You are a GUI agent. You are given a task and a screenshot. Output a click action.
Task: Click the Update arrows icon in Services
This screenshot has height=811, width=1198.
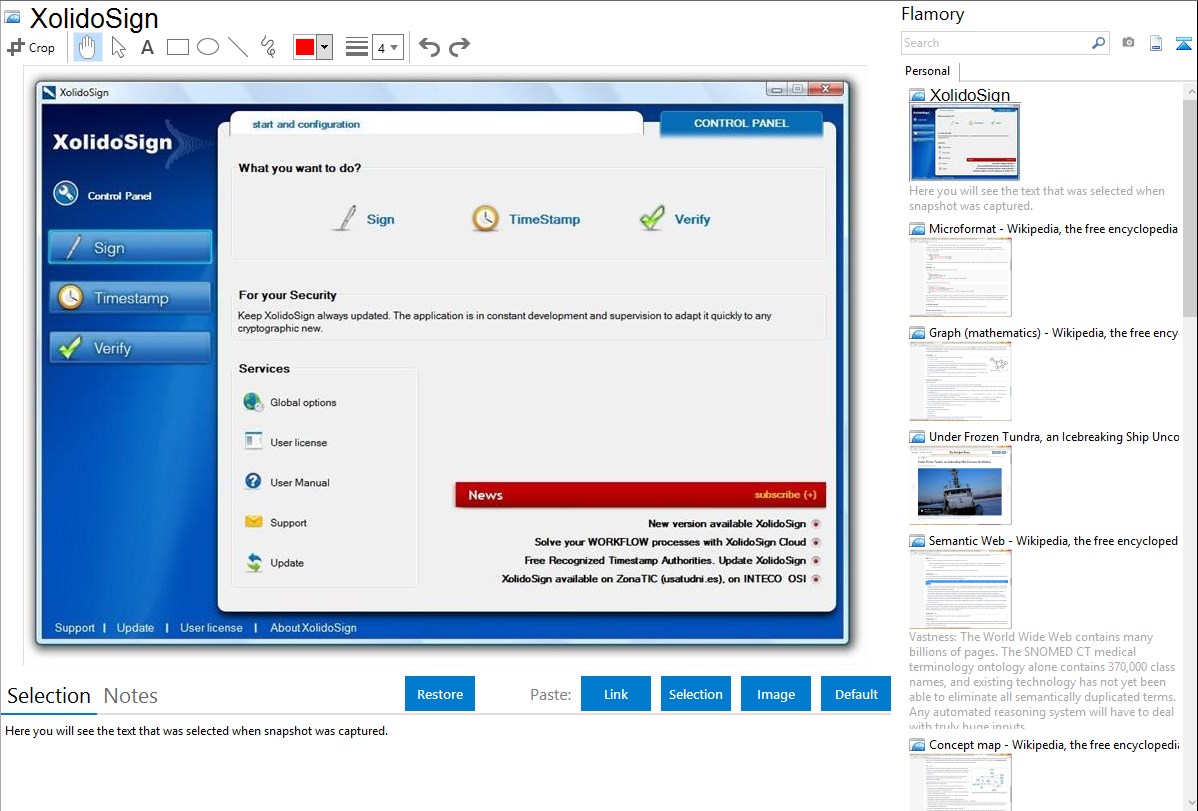click(x=254, y=563)
